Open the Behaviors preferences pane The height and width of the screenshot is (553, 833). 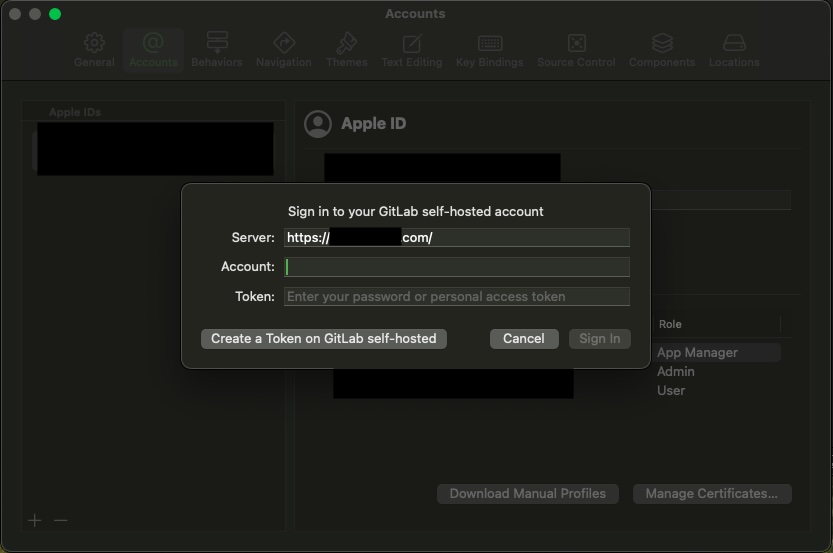pos(217,49)
